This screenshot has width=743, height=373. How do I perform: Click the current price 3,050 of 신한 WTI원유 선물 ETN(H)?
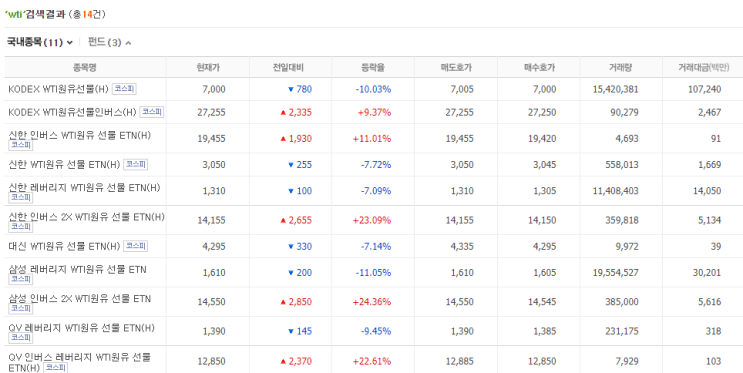(x=214, y=164)
